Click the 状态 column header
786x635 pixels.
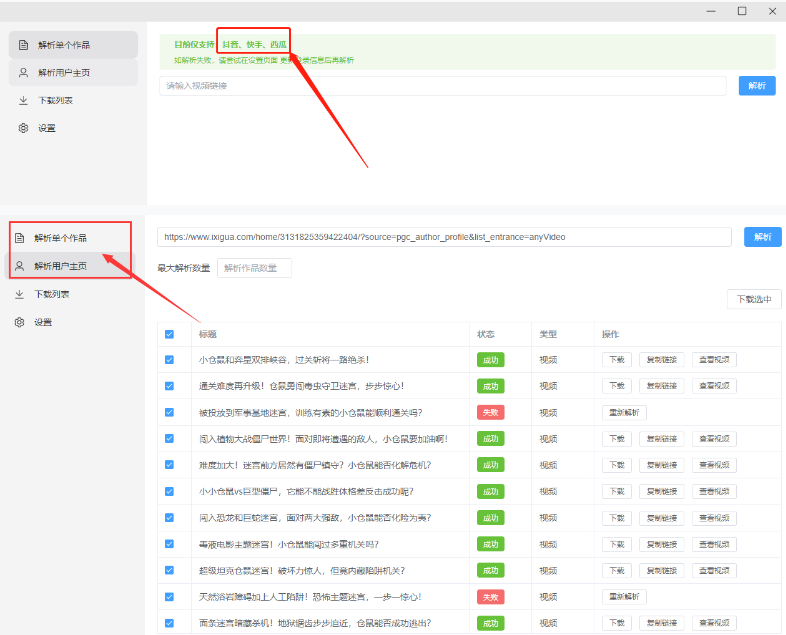485,334
